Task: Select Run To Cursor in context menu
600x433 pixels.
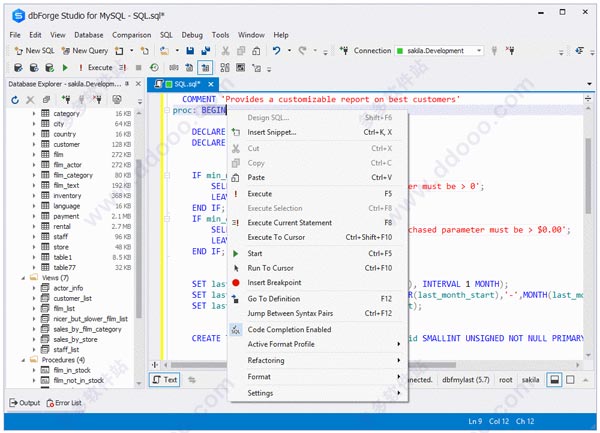Action: tap(318, 268)
